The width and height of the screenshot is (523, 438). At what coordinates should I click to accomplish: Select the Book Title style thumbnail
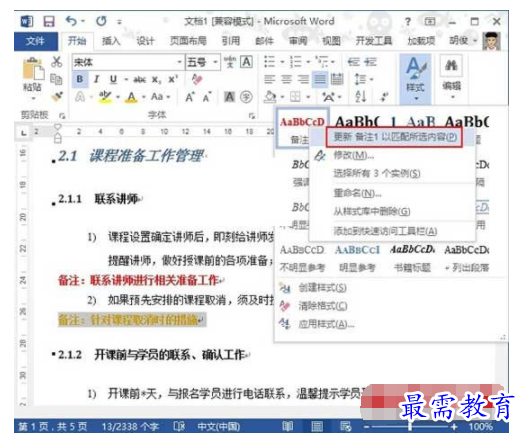pyautogui.click(x=413, y=258)
